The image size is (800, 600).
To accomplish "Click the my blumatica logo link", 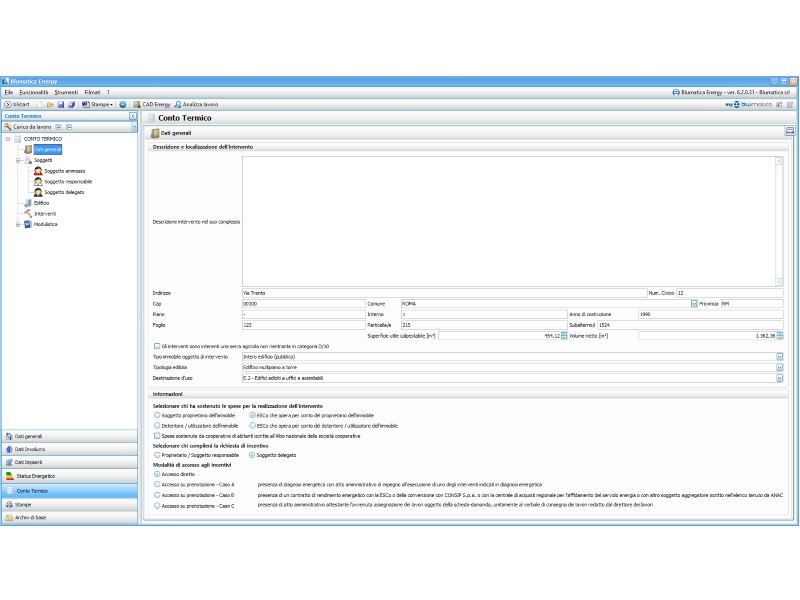I will click(x=748, y=105).
